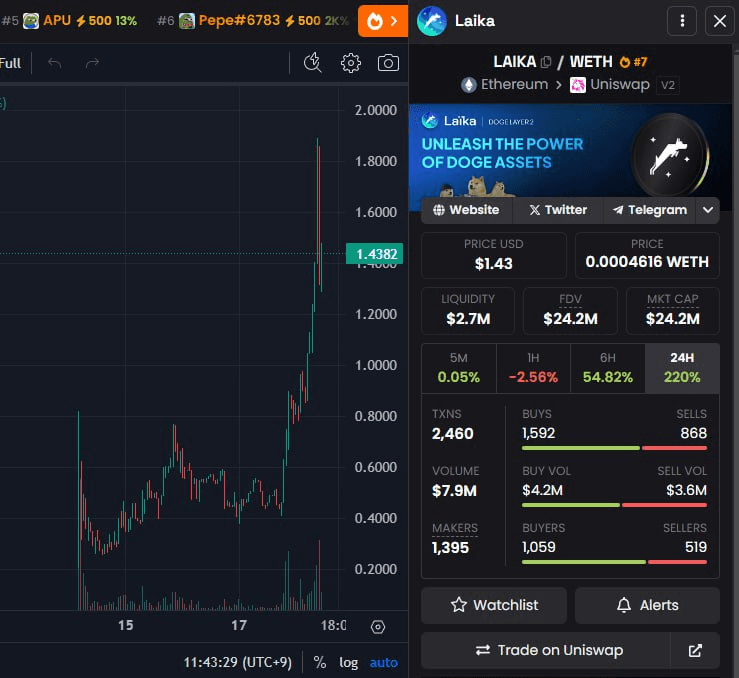This screenshot has height=678, width=739.
Task: Toggle percent scale on chart
Action: coord(320,662)
